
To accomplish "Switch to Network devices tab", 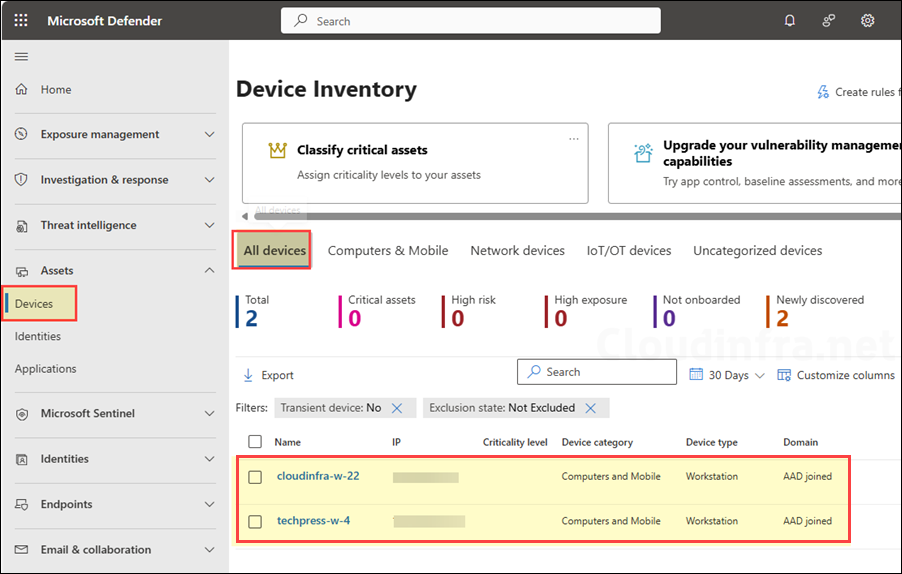I will tap(517, 251).
